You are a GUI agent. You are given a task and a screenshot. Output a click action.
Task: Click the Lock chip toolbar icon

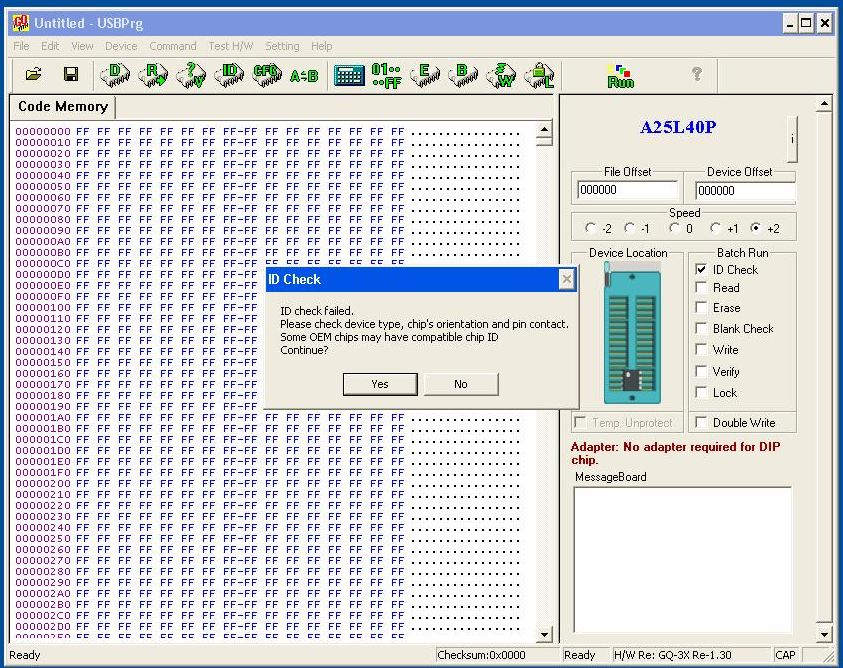coord(539,75)
